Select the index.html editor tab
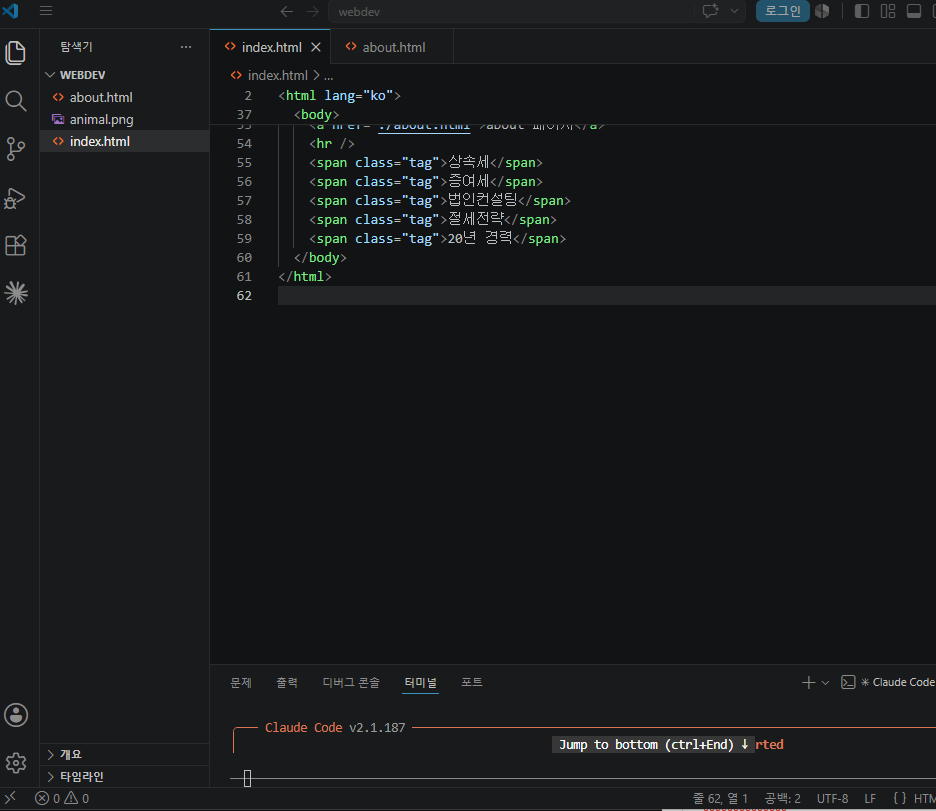The image size is (936, 811). [x=272, y=47]
